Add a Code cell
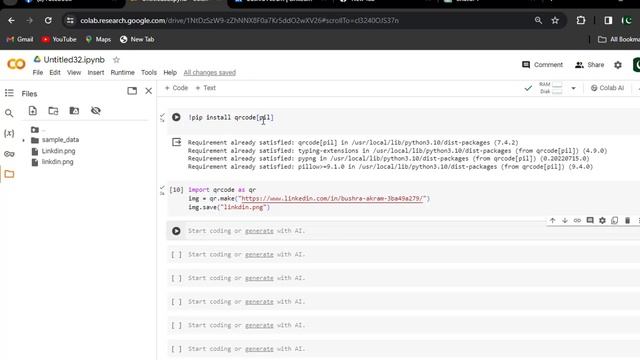640x360 pixels. [176, 88]
